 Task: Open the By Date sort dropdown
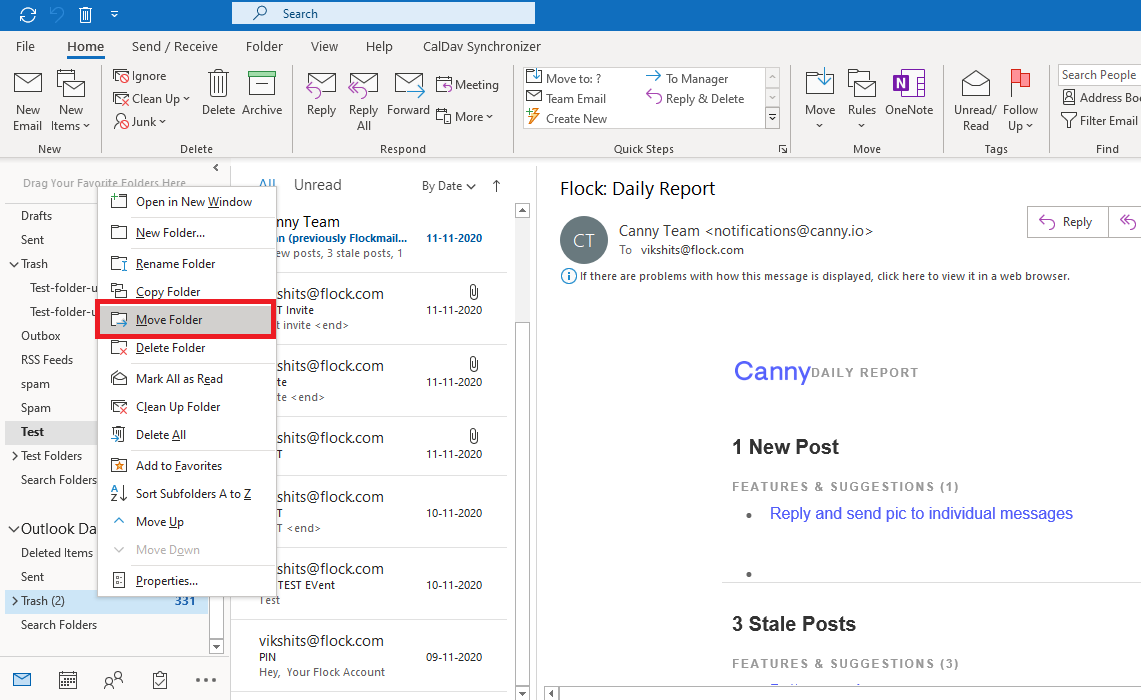tap(448, 186)
